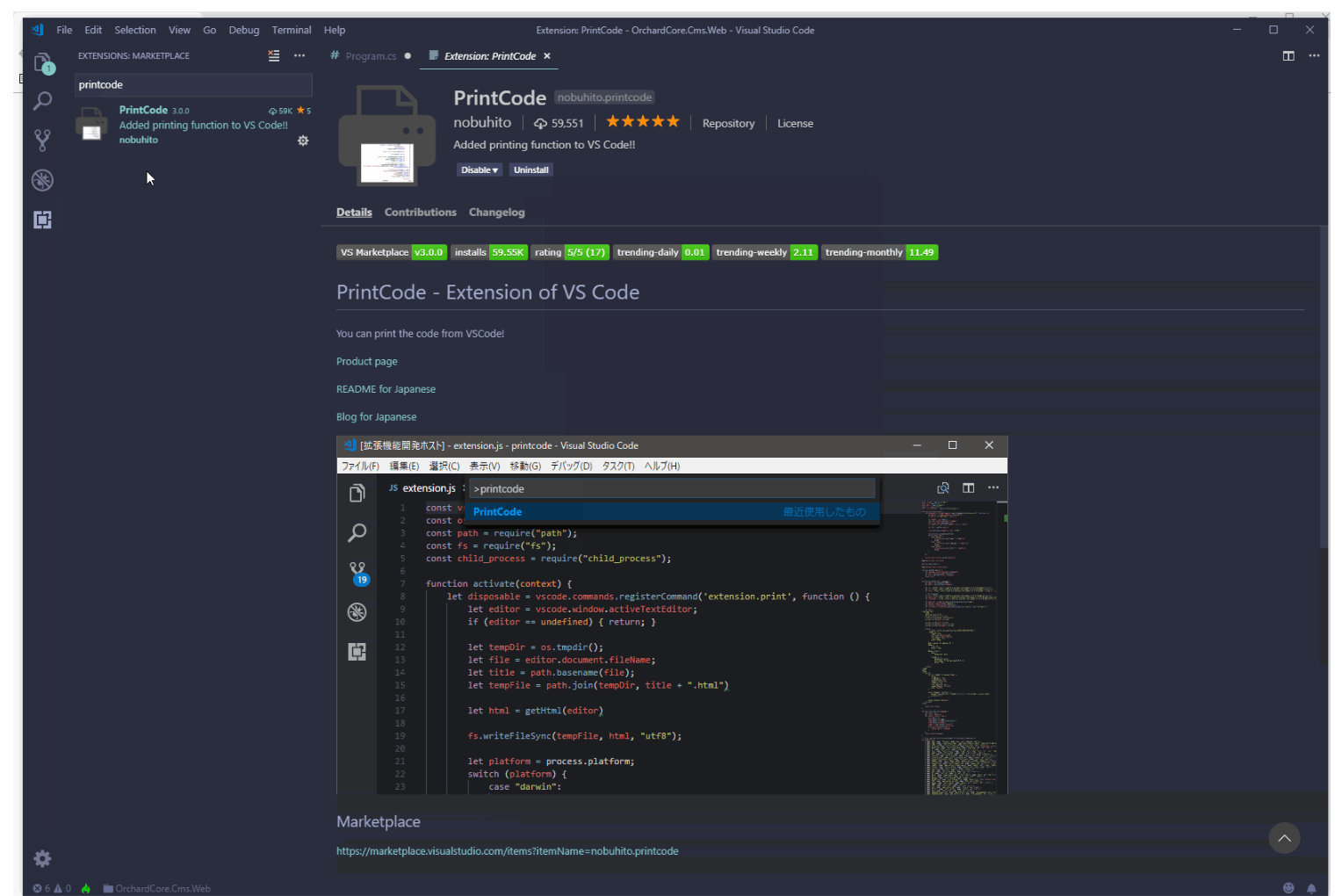The image size is (1335, 896).
Task: Uninstall the PrintCode extension
Action: point(530,170)
